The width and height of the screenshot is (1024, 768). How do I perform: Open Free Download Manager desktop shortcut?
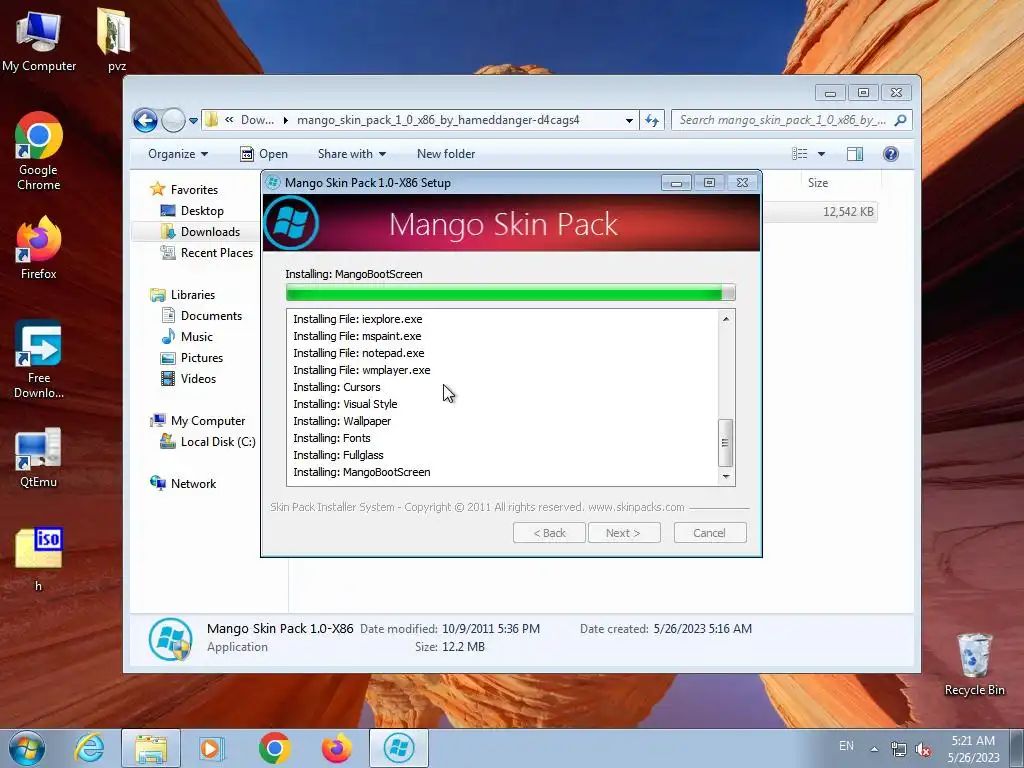tap(39, 359)
